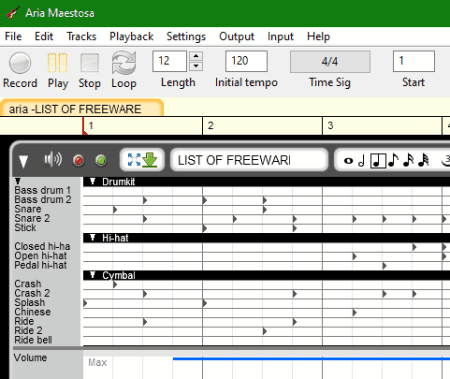
Task: Stop playback with the Stop icon
Action: (89, 63)
